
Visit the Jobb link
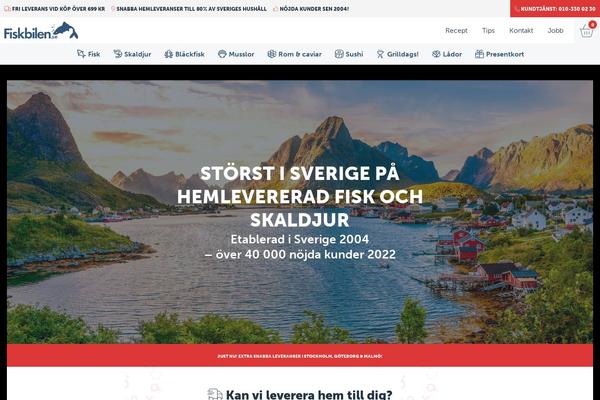(x=555, y=31)
